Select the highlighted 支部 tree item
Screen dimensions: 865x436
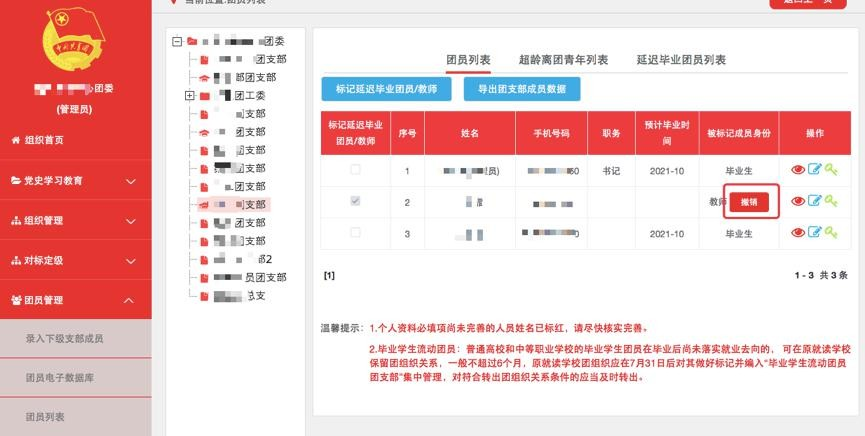pyautogui.click(x=234, y=205)
